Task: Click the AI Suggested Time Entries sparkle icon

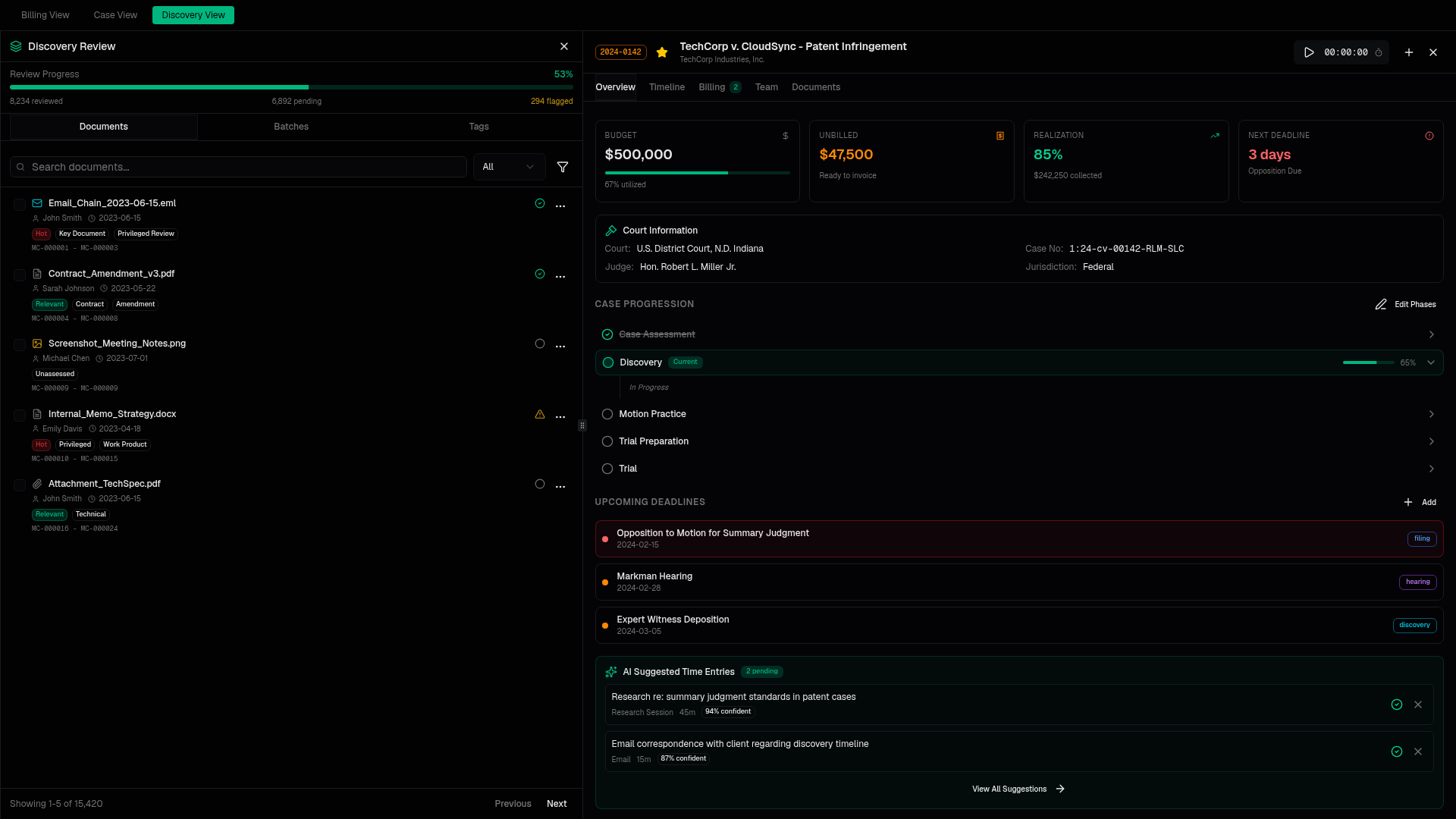Action: (611, 672)
